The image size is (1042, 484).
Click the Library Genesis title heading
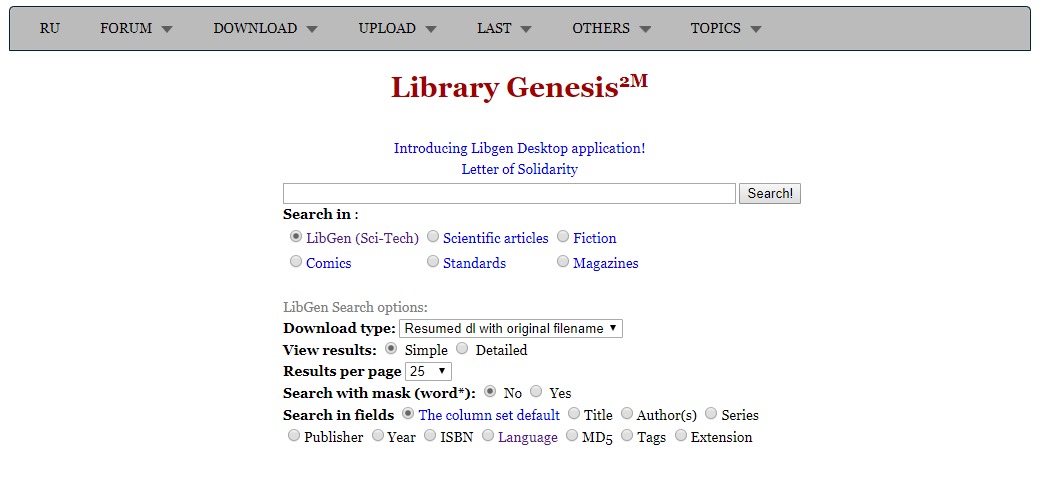click(x=519, y=87)
